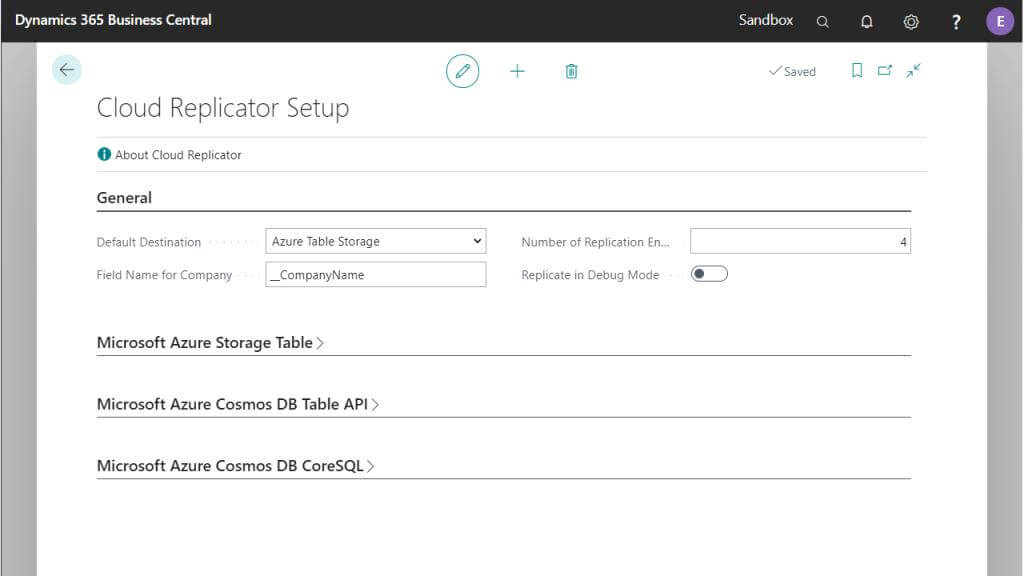
Task: Open help question mark
Action: (956, 22)
